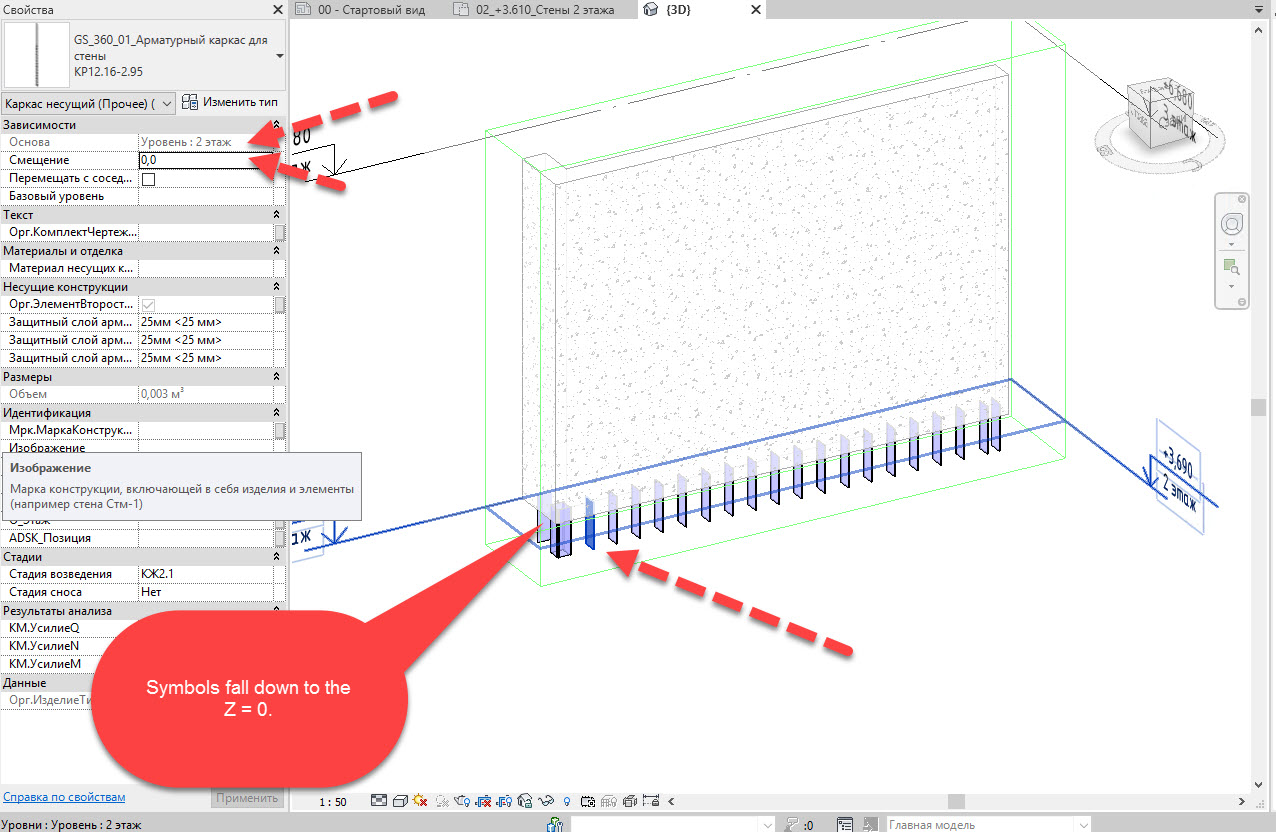Screen dimensions: 1276x832
Task: Open the Design Options icon in status bar
Action: pyautogui.click(x=845, y=825)
